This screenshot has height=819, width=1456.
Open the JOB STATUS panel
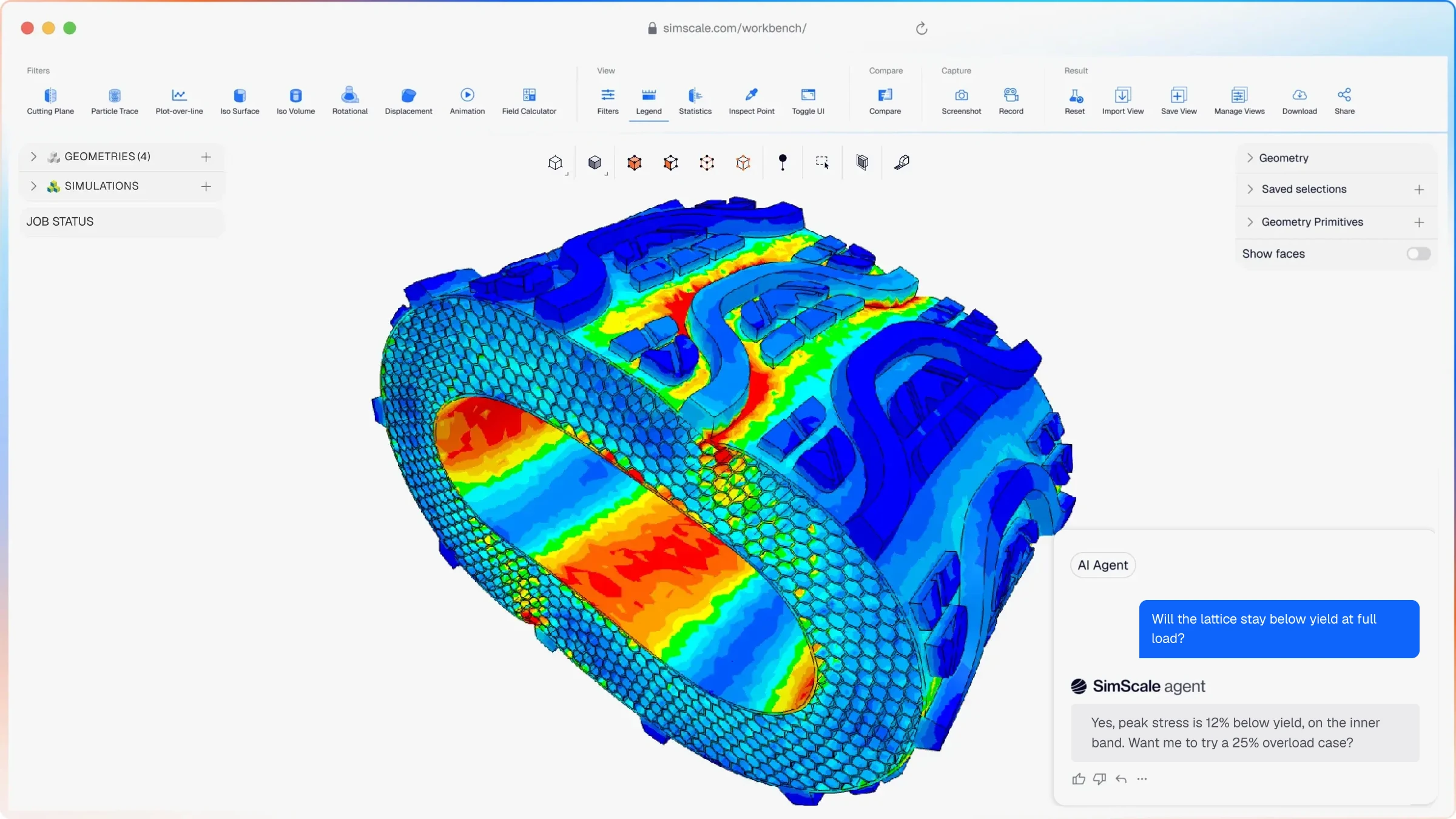point(123,221)
